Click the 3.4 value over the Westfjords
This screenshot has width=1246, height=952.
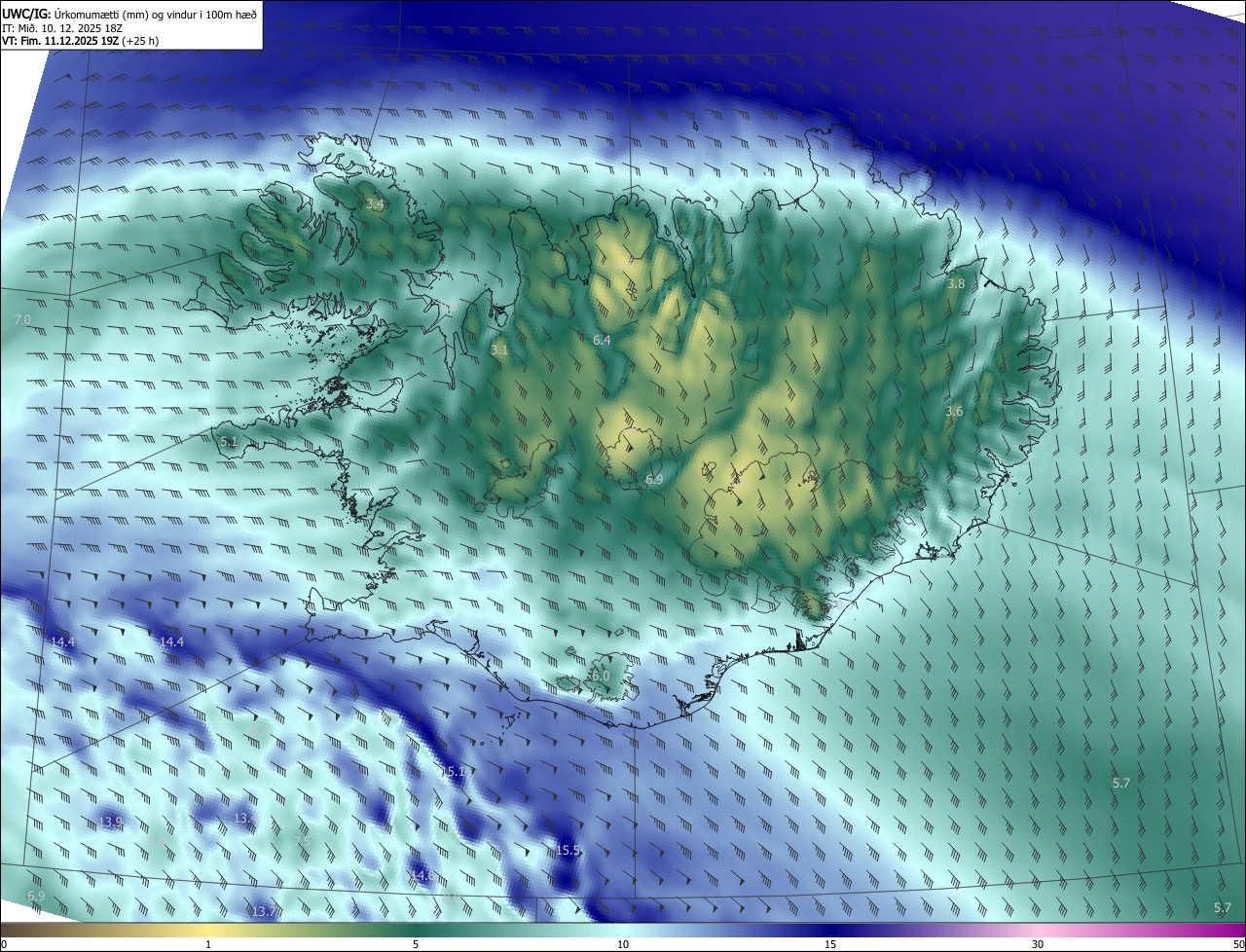click(x=375, y=204)
